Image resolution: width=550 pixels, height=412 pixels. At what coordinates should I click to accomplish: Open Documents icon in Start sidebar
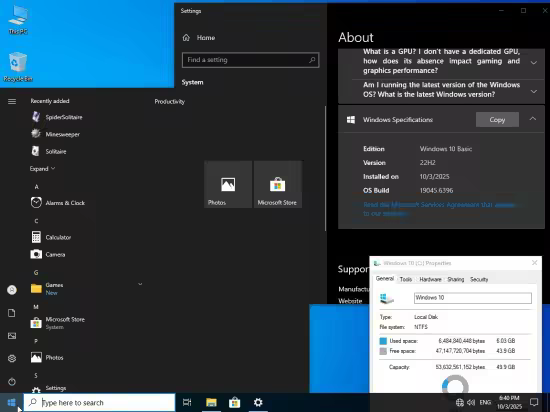tap(12, 313)
